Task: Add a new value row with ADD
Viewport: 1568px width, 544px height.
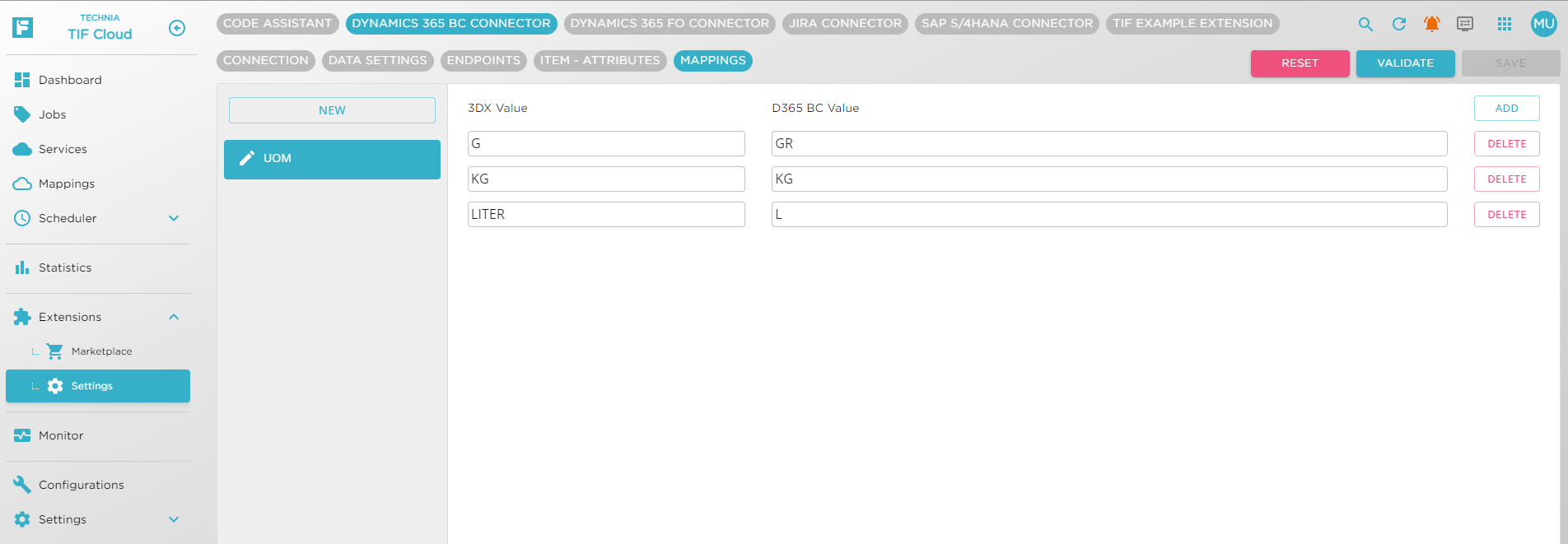Action: click(x=1506, y=109)
